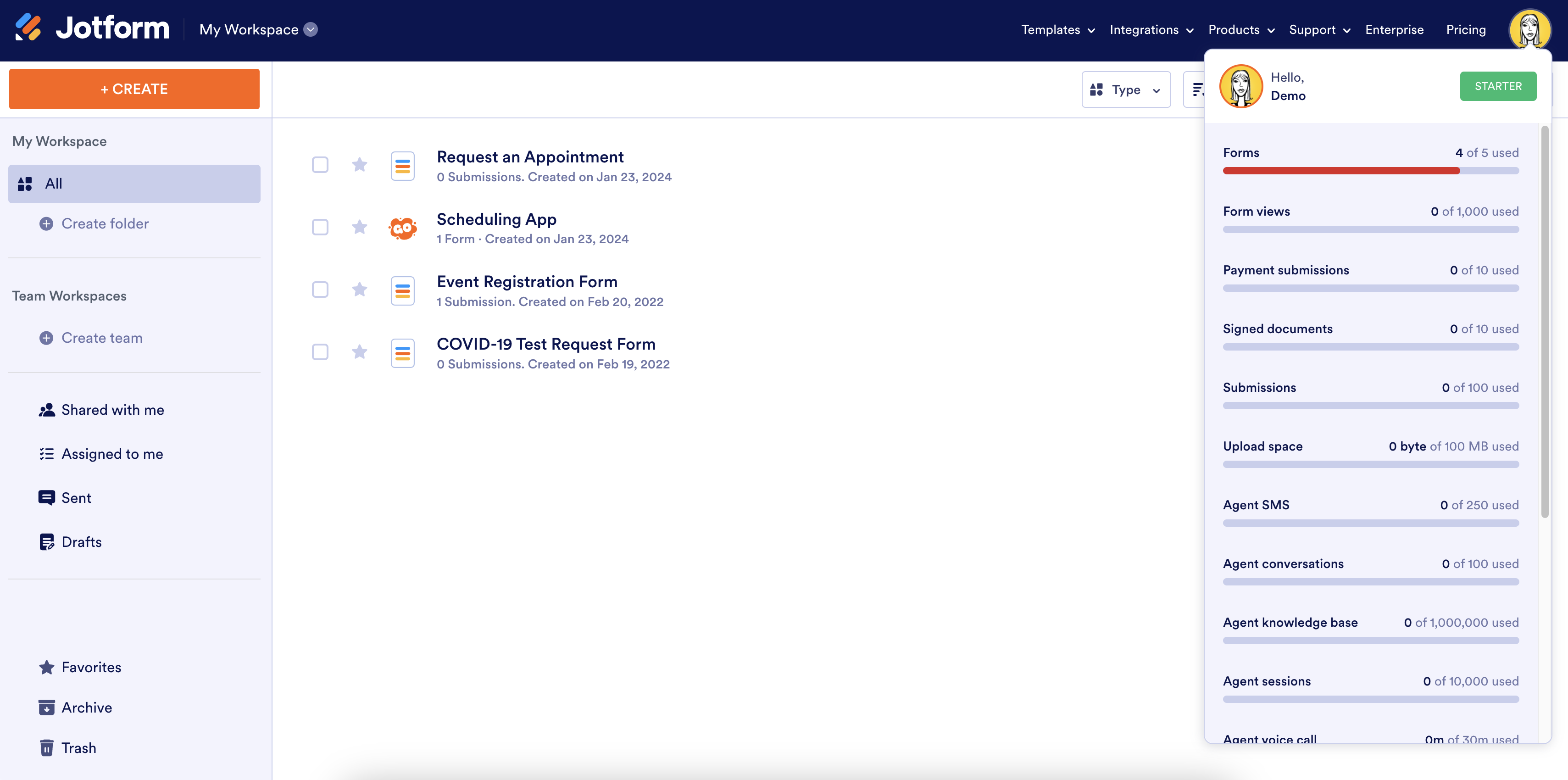This screenshot has width=1568, height=780.
Task: Expand the My Workspace dropdown arrow
Action: point(311,29)
